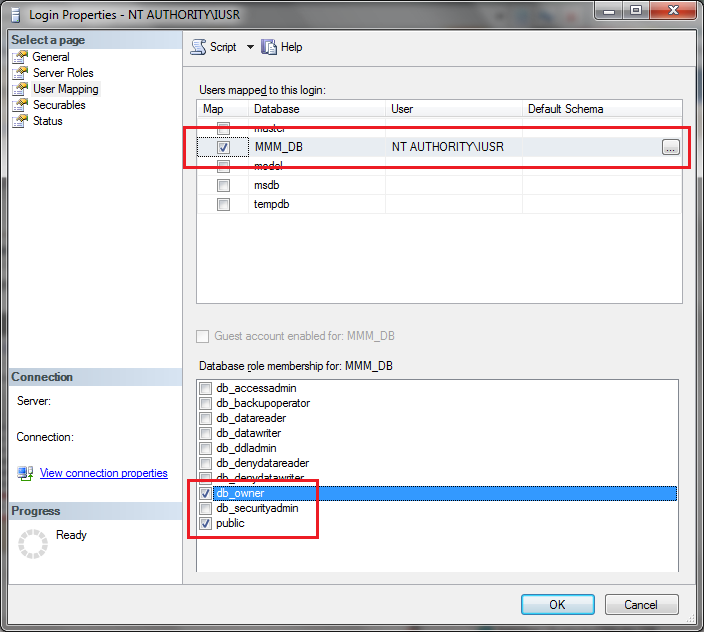Click the User column header
The width and height of the screenshot is (704, 632).
453,109
